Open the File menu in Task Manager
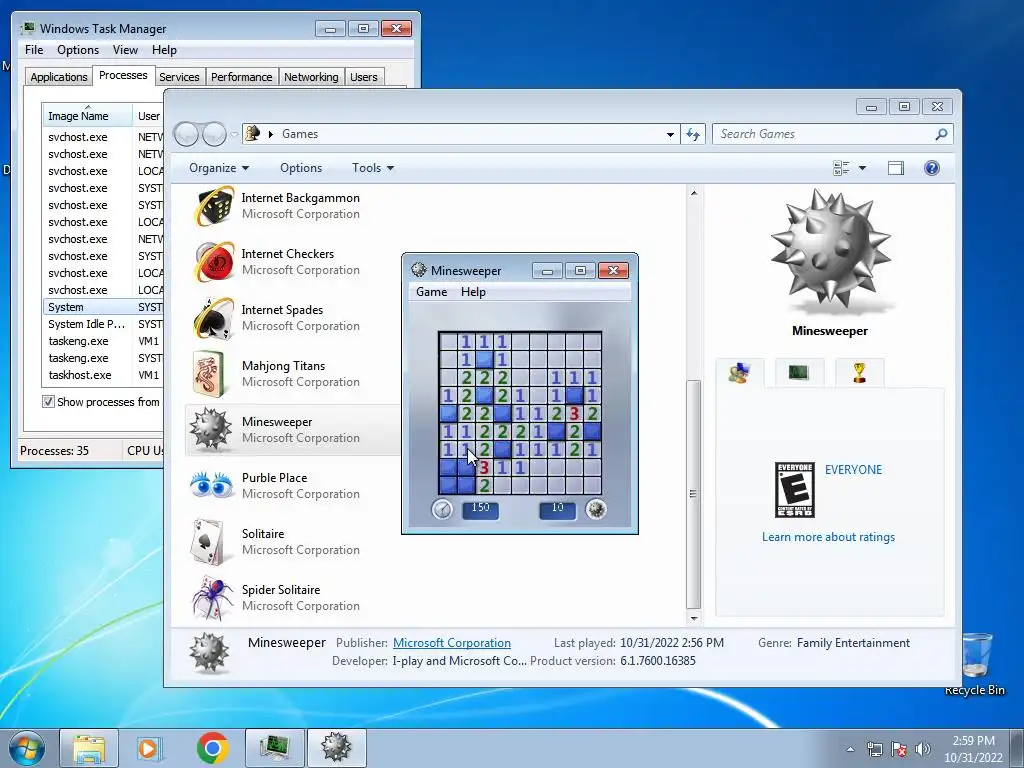Screen dimensions: 1024x768 tap(34, 50)
